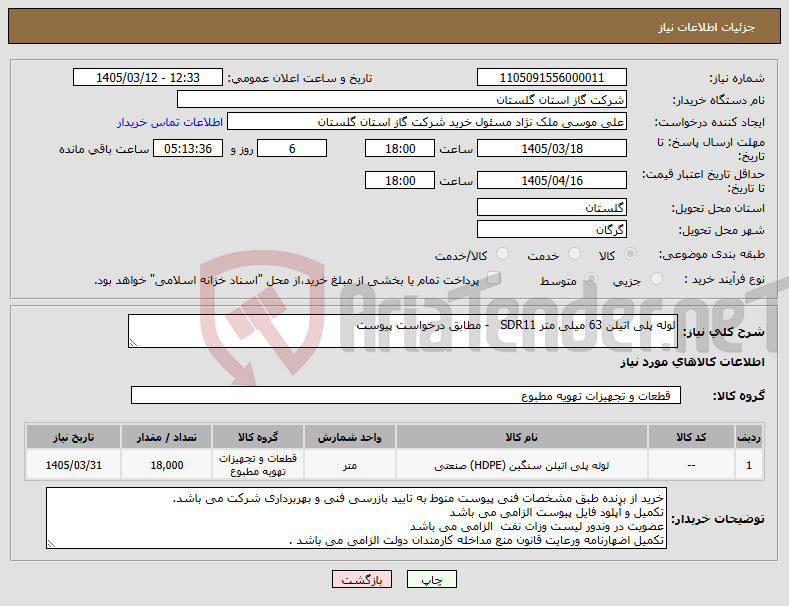
Task: Click the buyer notes text area
Action: [x=356, y=518]
